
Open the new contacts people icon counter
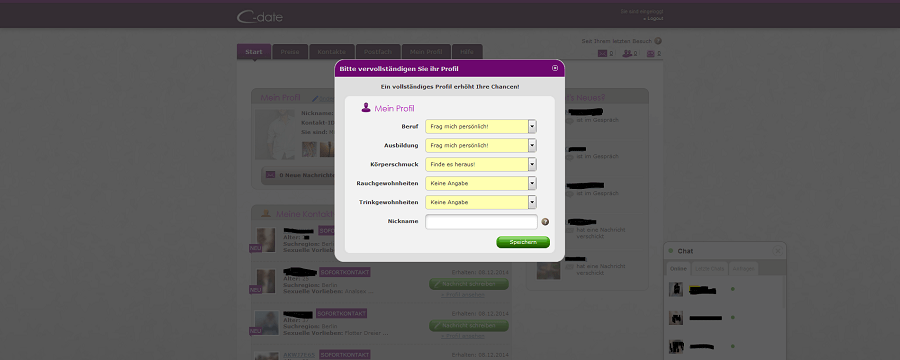click(x=627, y=53)
